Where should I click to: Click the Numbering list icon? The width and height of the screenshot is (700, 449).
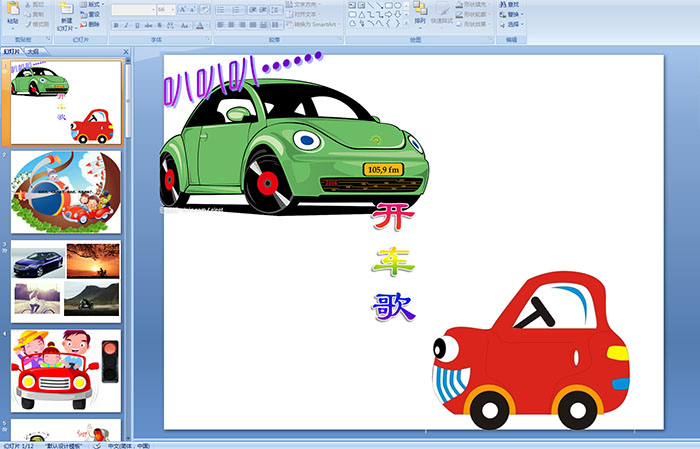238,10
